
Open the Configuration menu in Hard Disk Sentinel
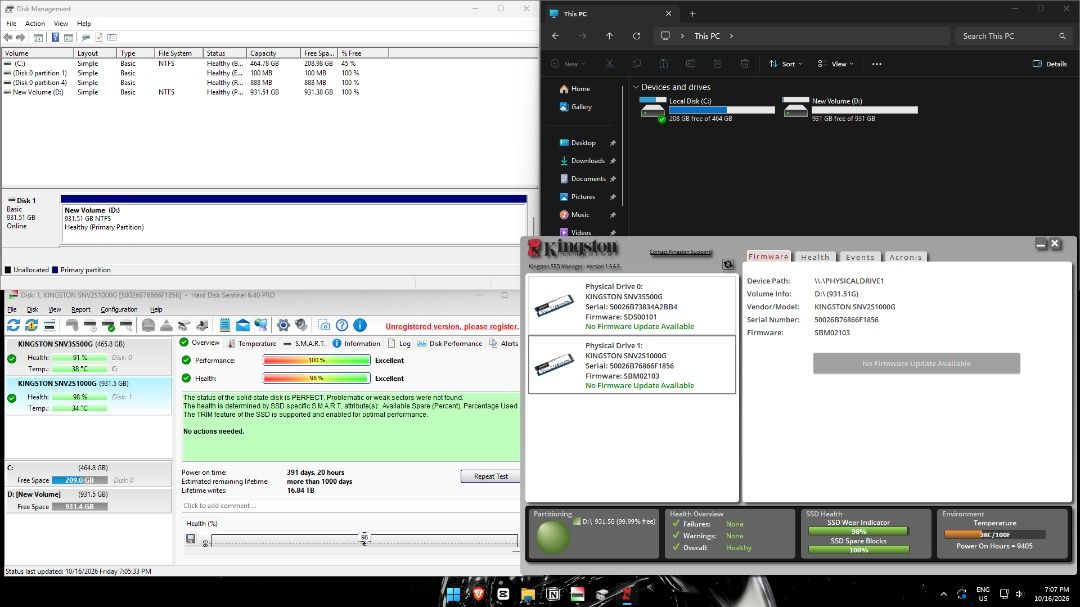(118, 309)
